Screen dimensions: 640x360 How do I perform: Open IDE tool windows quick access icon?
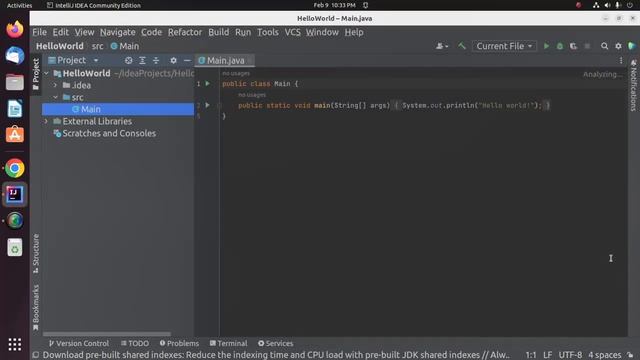[36, 355]
